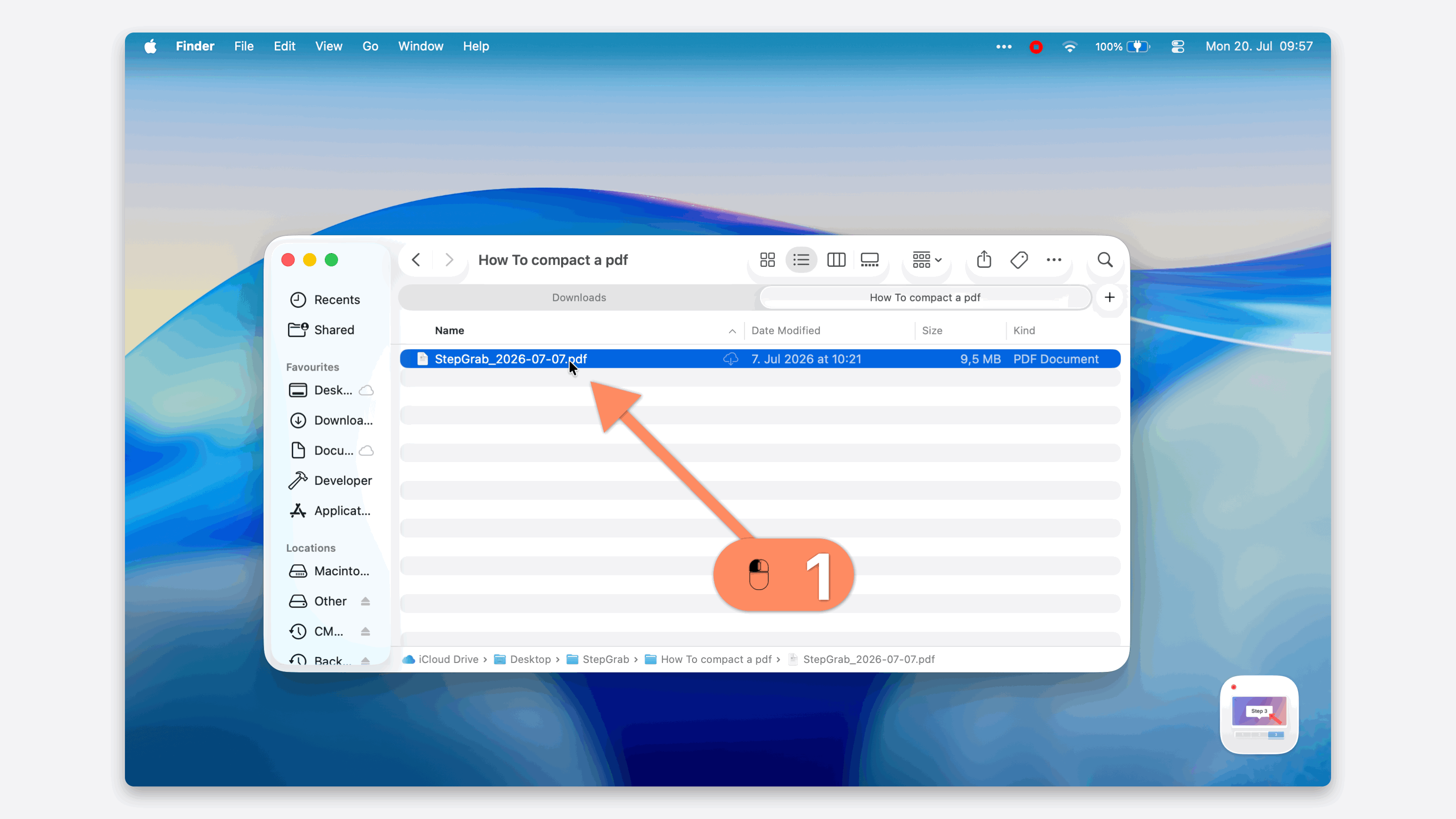The image size is (1456, 819).
Task: Go forward with the right chevron button
Action: (x=449, y=260)
